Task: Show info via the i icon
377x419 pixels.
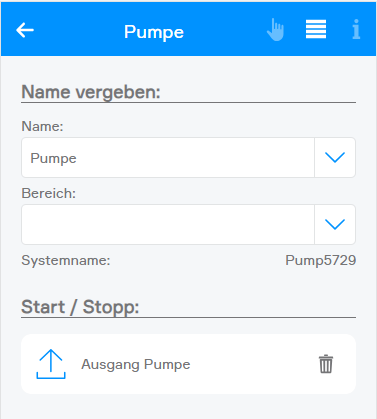Action: pos(356,29)
